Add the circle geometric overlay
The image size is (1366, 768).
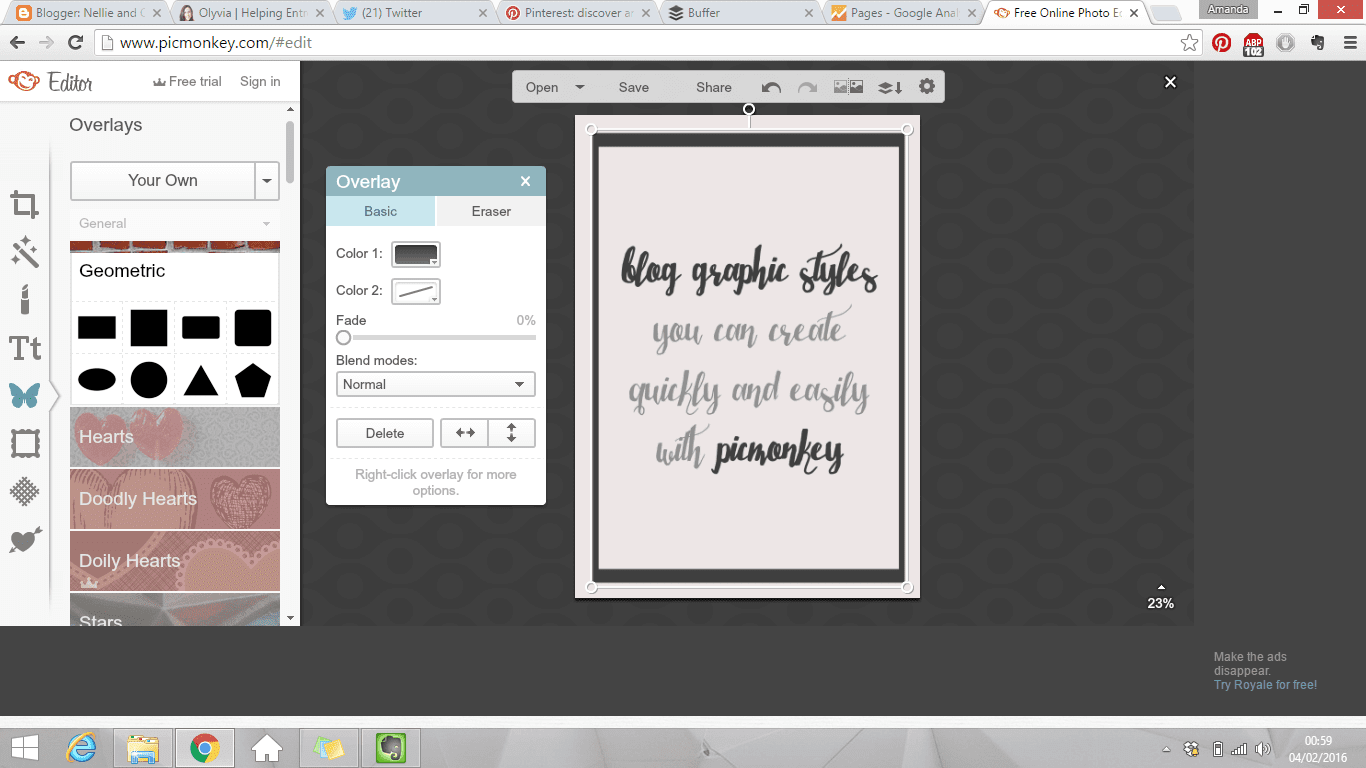pos(149,380)
